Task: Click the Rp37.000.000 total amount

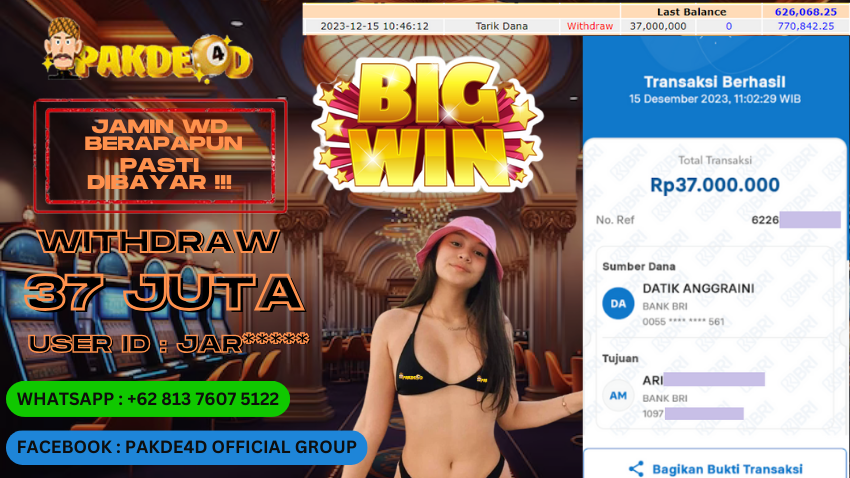Action: [714, 185]
